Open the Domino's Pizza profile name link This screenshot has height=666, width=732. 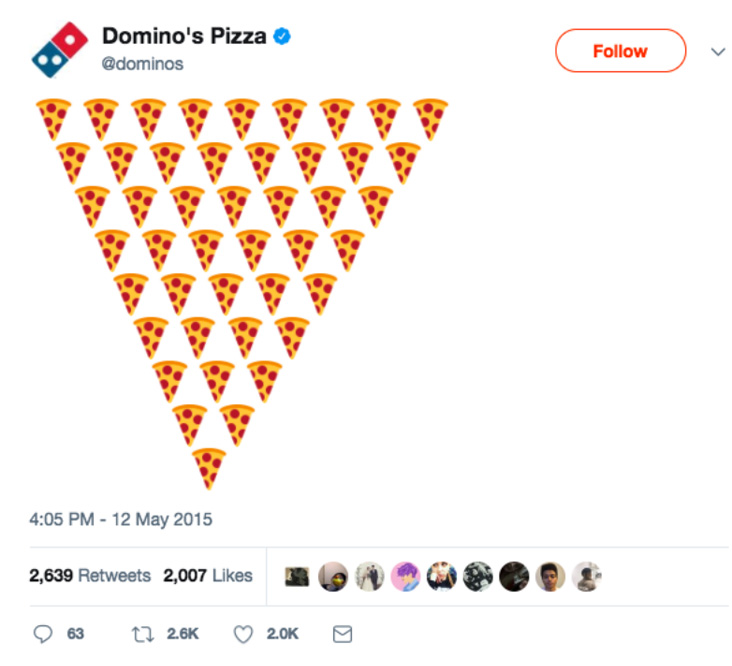click(x=184, y=37)
